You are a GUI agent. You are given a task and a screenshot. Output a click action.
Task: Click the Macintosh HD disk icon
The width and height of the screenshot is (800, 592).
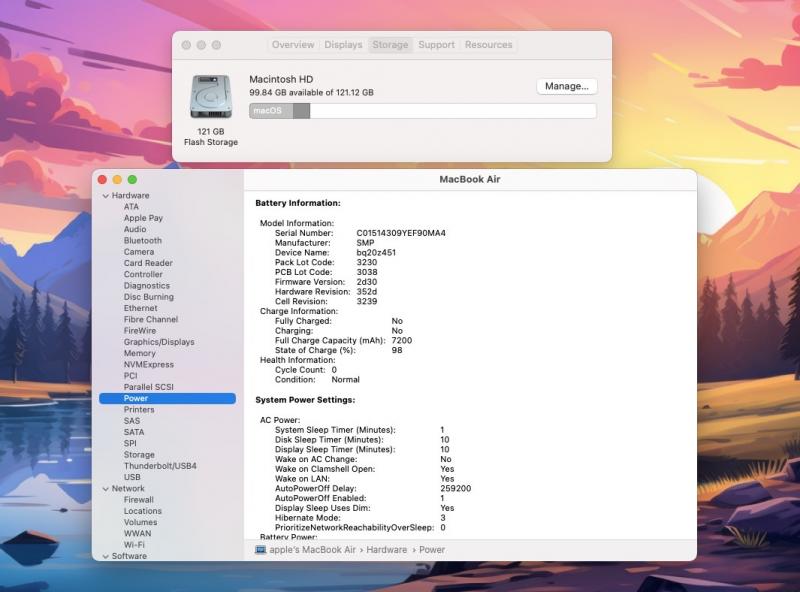(210, 97)
